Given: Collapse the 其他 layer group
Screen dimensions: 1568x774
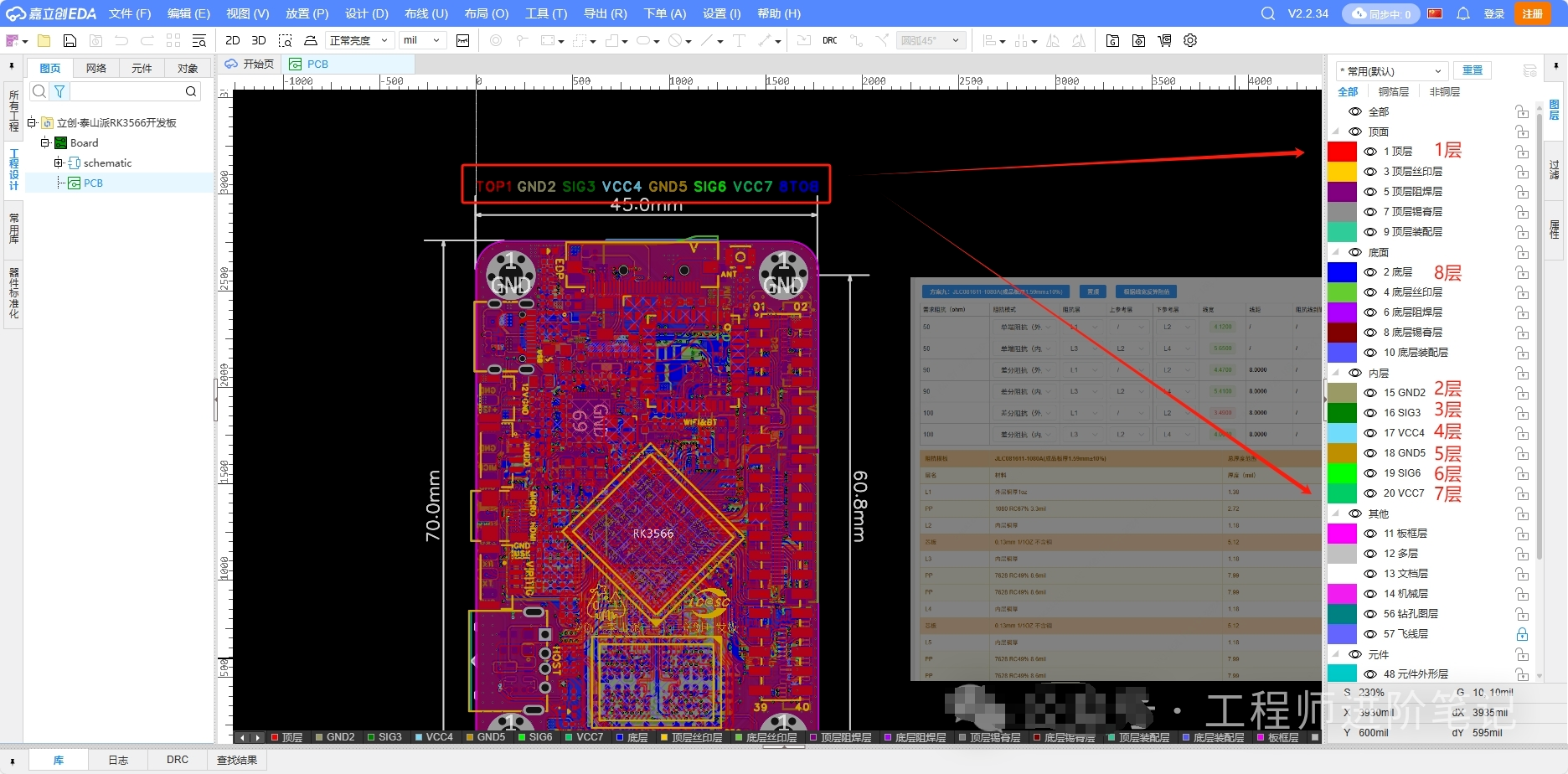Looking at the screenshot, I should pos(1335,513).
